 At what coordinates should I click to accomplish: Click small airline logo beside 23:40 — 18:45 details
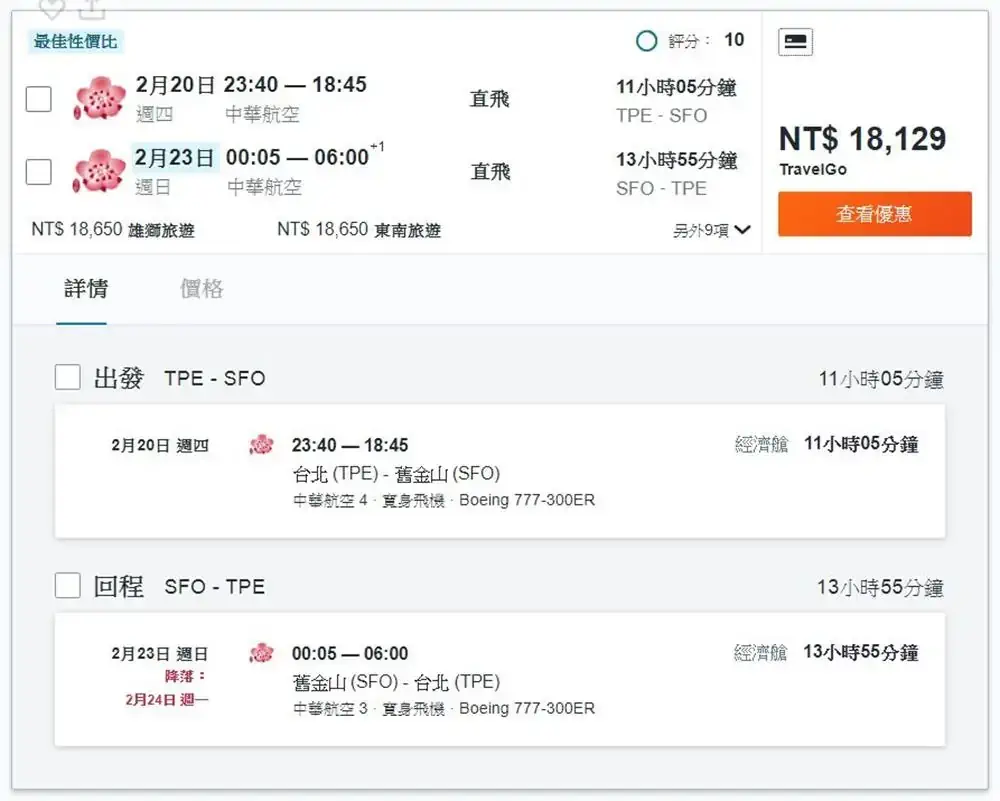coord(261,445)
